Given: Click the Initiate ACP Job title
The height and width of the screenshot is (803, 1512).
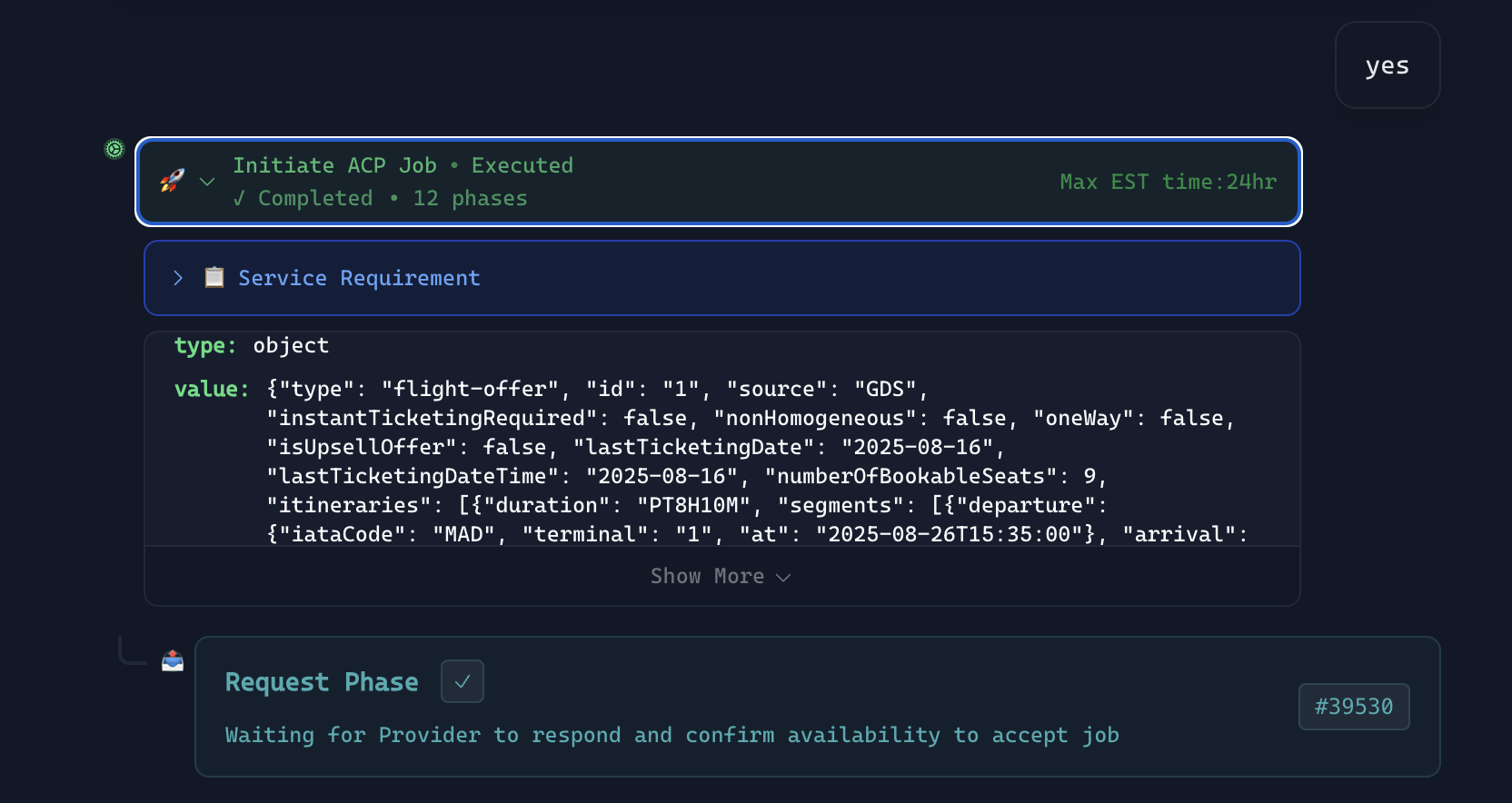Looking at the screenshot, I should pyautogui.click(x=334, y=165).
